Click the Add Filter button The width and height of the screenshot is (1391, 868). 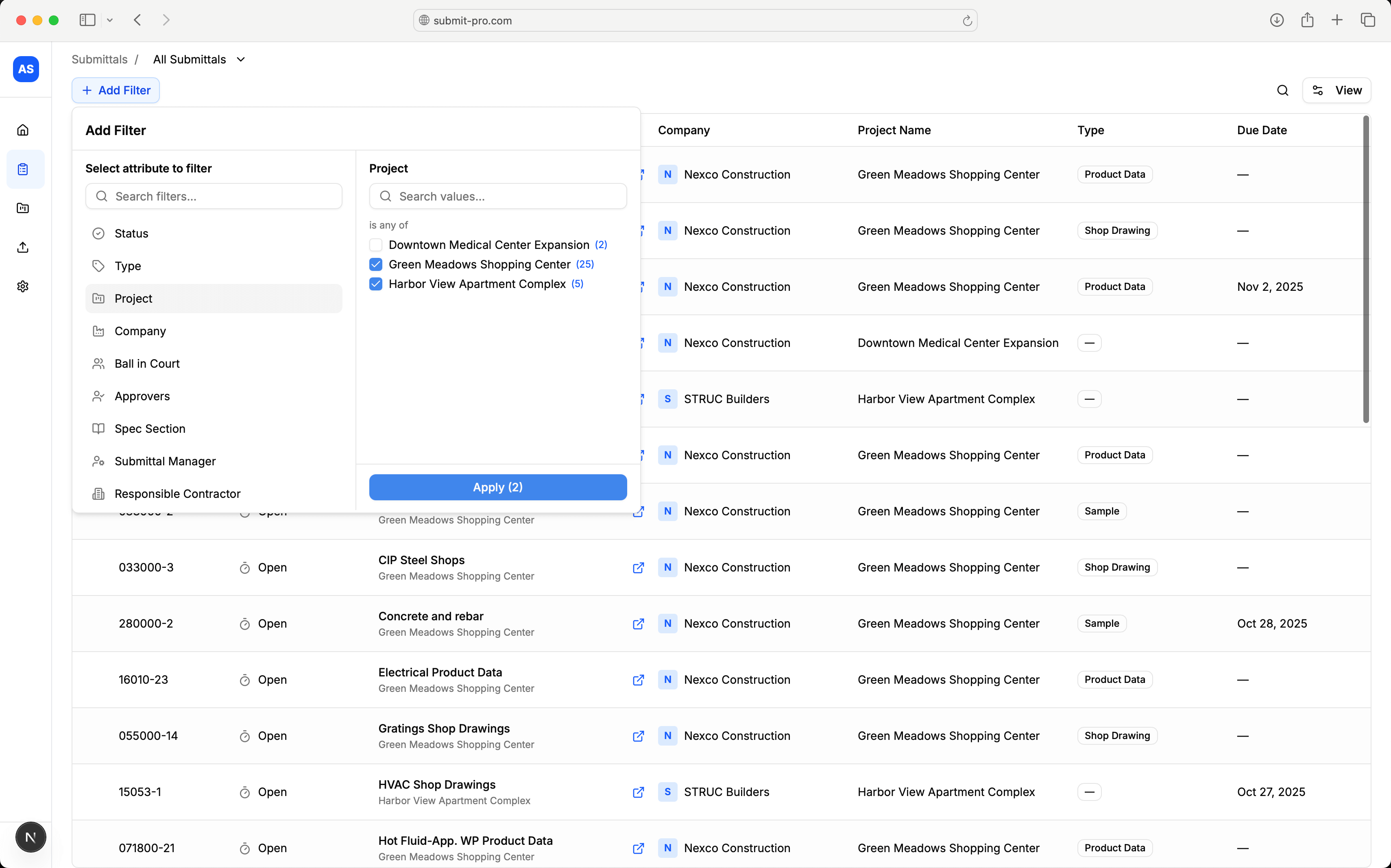pyautogui.click(x=116, y=90)
